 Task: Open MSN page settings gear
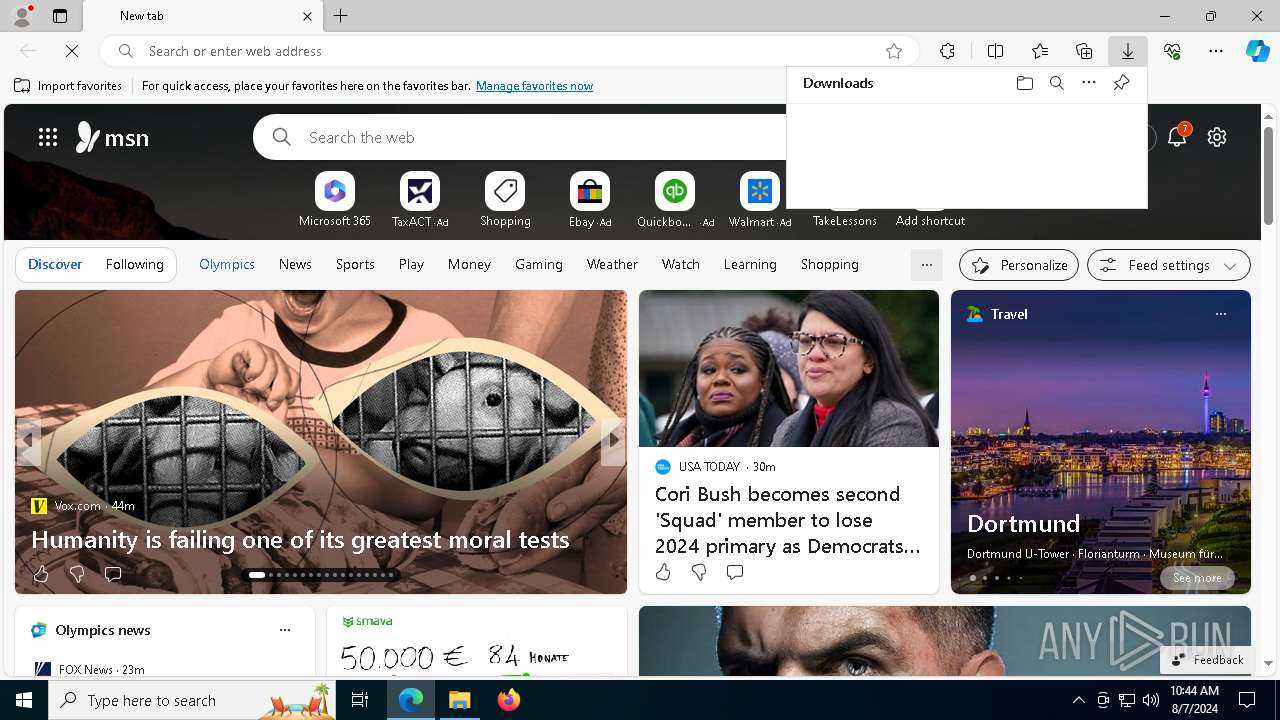pyautogui.click(x=1217, y=137)
